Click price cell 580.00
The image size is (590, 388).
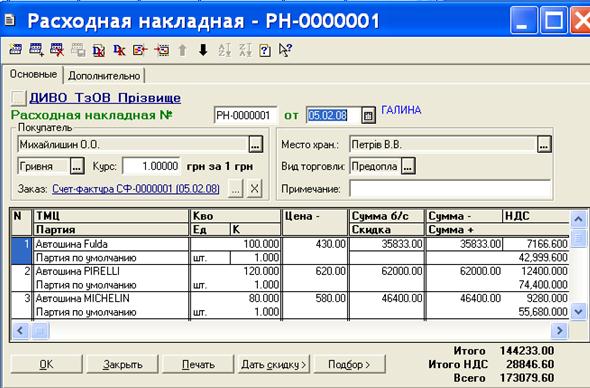(x=315, y=298)
